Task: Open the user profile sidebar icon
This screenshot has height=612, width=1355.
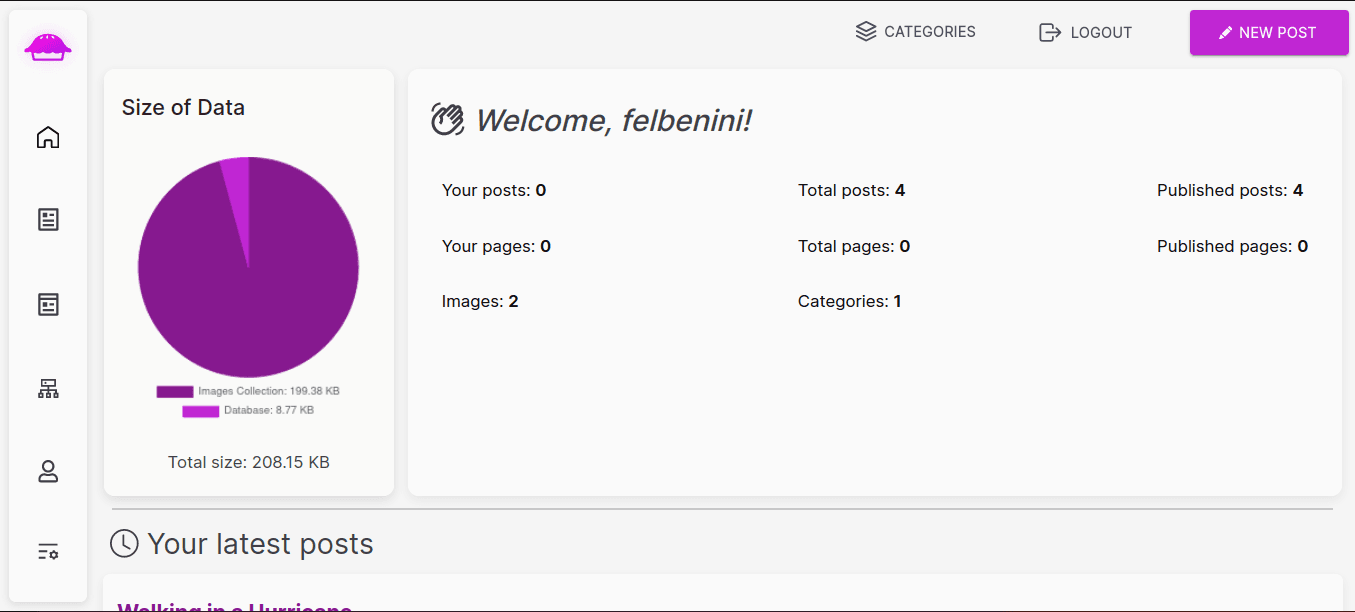Action: tap(48, 472)
